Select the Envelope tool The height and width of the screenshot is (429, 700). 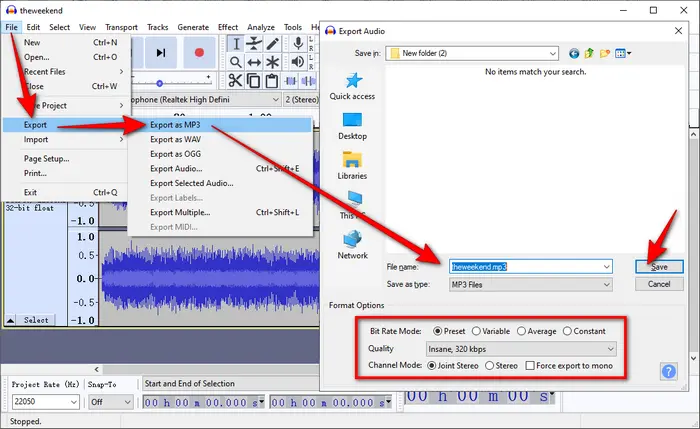click(x=254, y=44)
